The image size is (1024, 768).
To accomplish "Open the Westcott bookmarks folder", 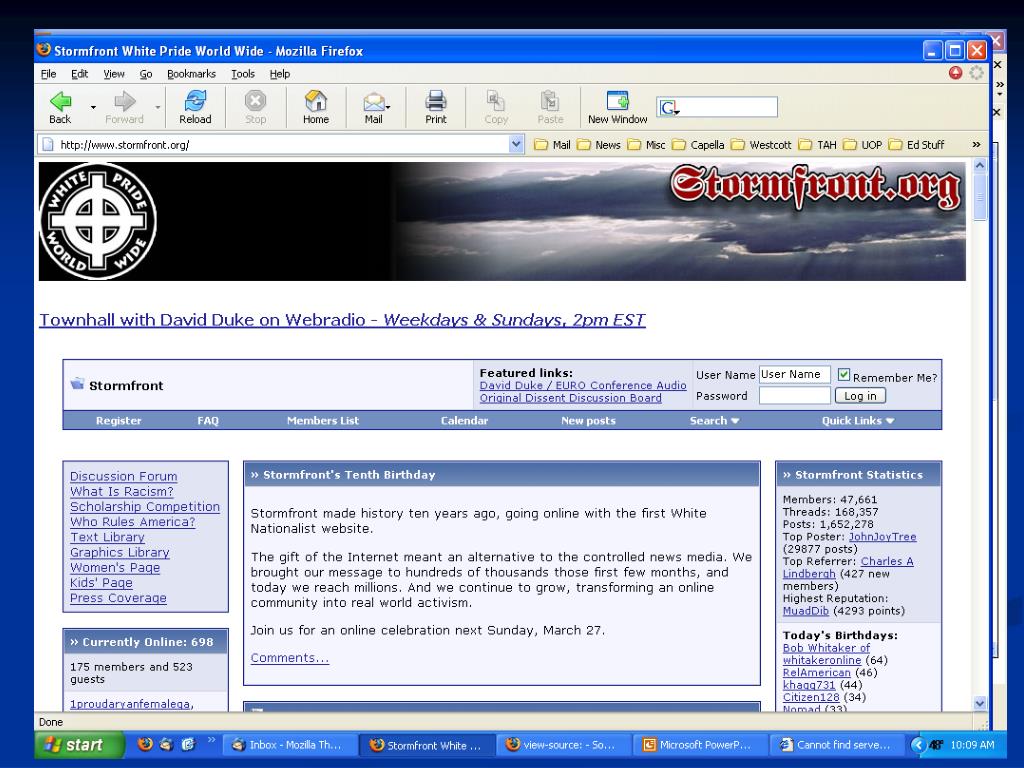I will pyautogui.click(x=761, y=145).
